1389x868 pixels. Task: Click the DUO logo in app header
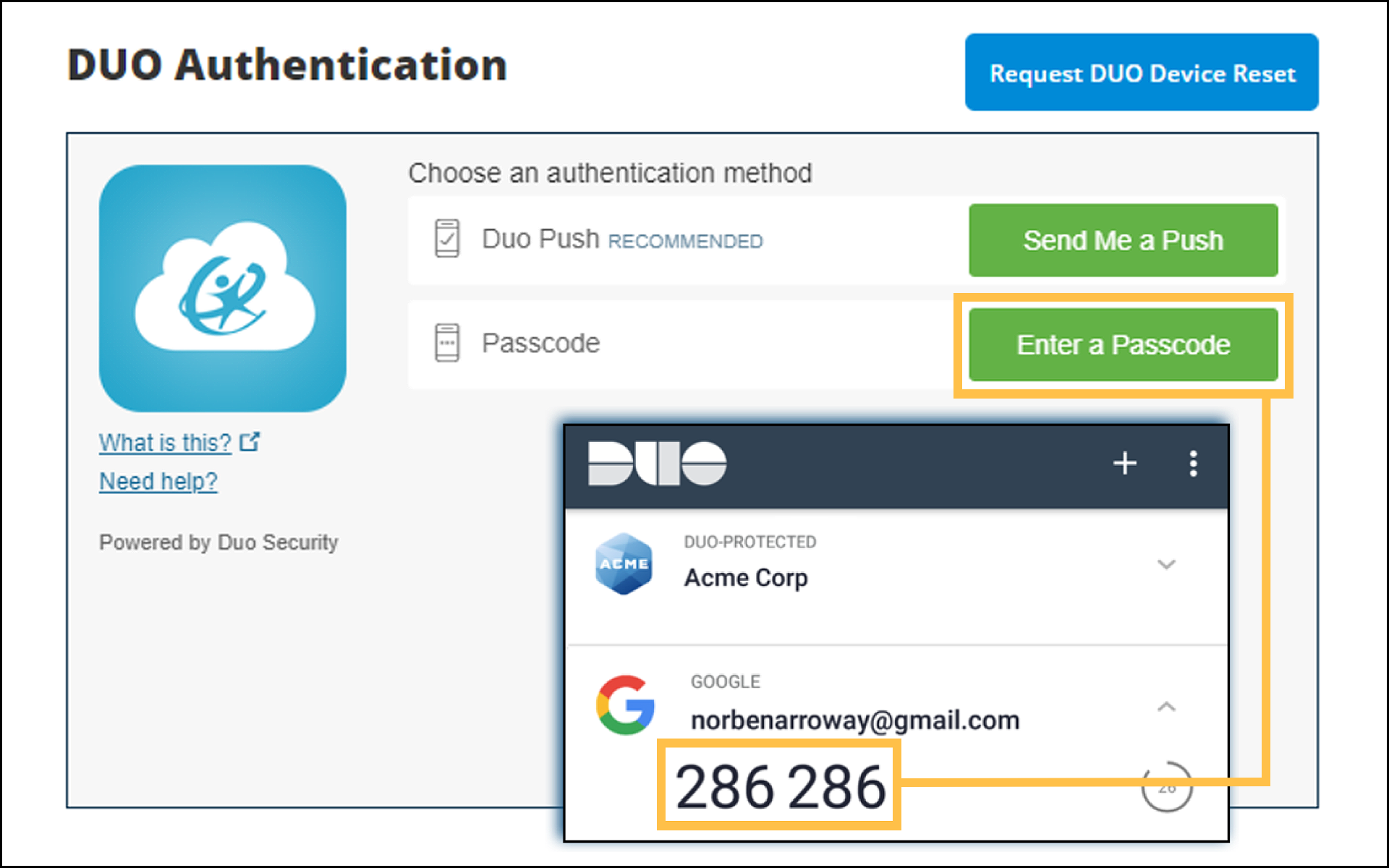point(657,463)
